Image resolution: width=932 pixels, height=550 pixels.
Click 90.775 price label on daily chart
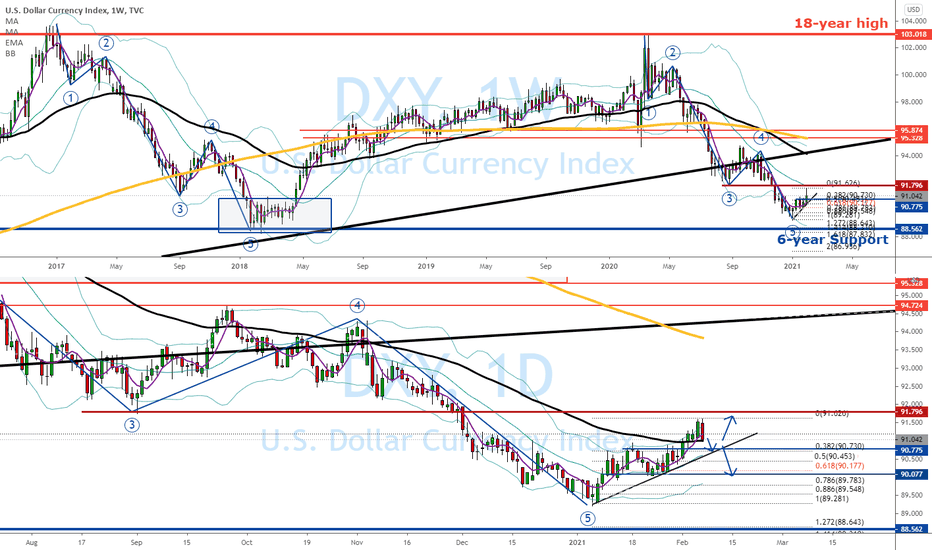click(x=914, y=450)
